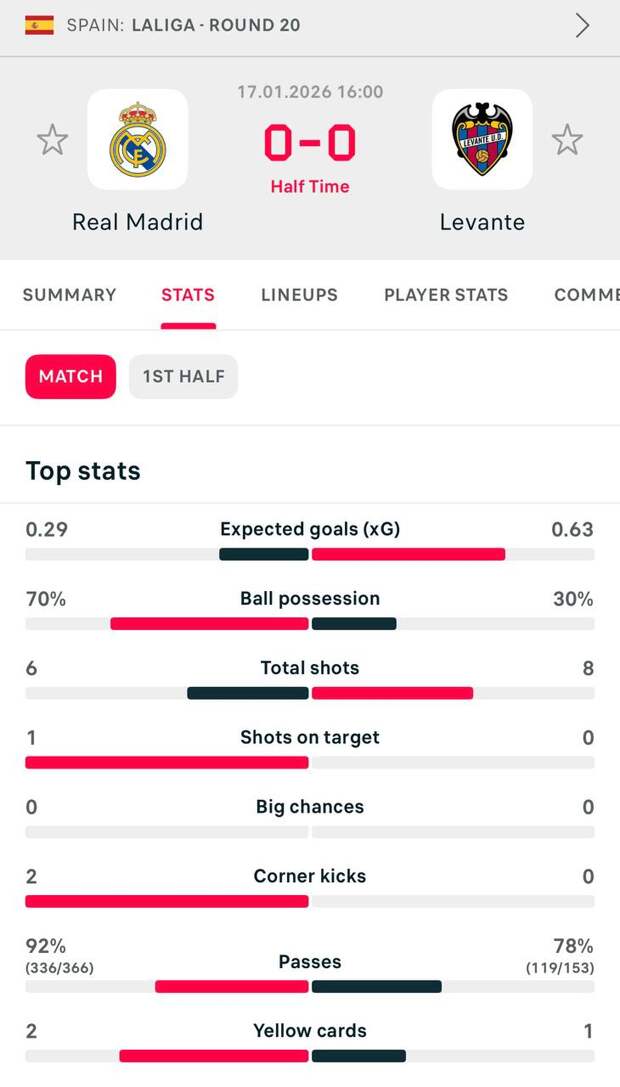Select the Stats tab
The width and height of the screenshot is (620, 1087).
click(x=188, y=295)
